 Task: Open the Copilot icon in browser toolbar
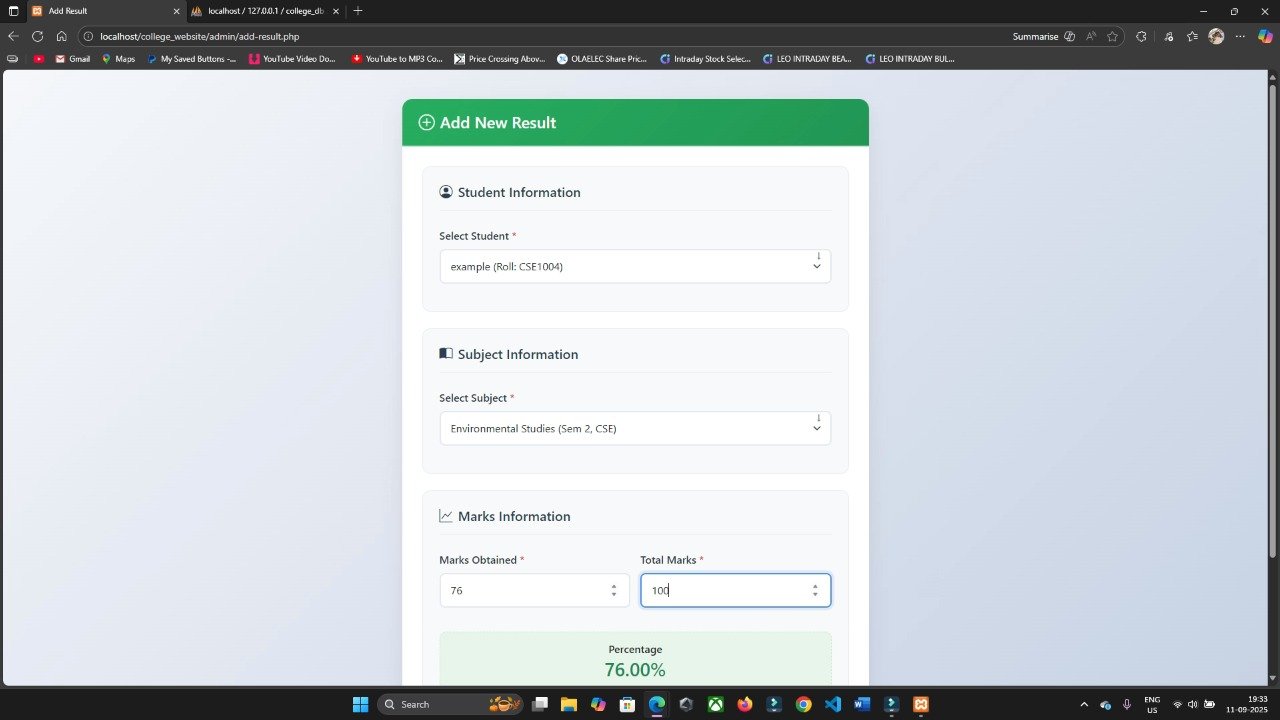1265,36
